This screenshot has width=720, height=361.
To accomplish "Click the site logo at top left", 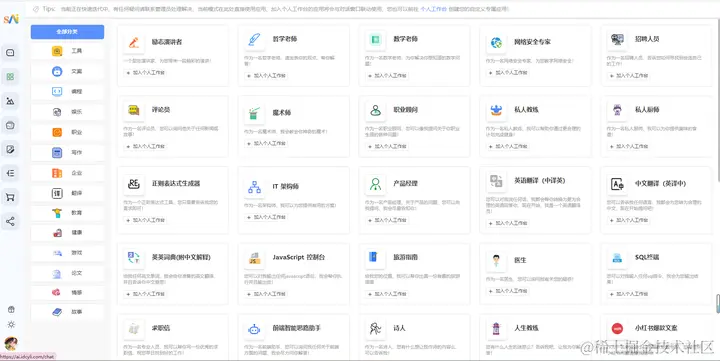I will click(11, 19).
